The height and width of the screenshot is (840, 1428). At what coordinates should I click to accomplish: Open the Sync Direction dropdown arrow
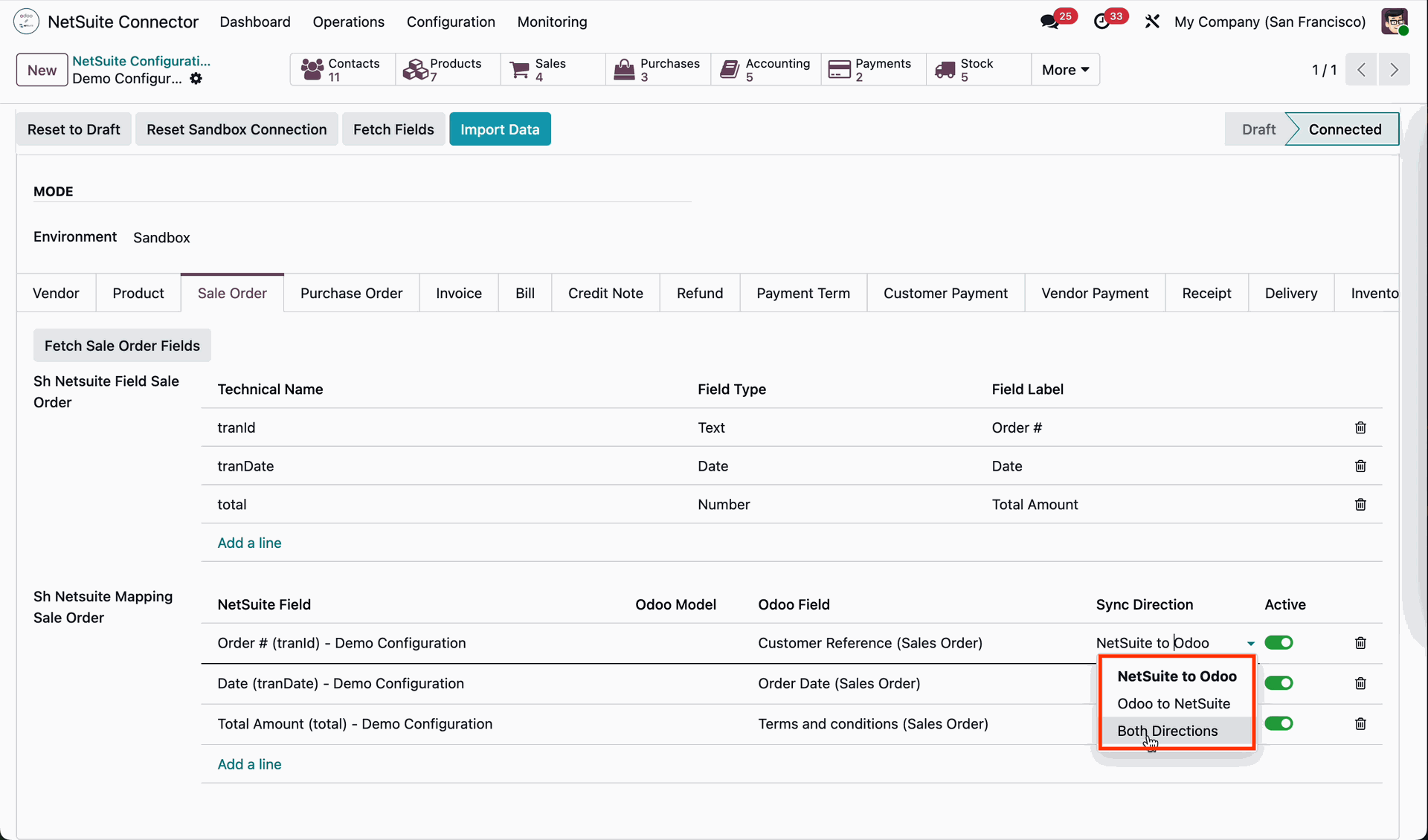click(1250, 644)
